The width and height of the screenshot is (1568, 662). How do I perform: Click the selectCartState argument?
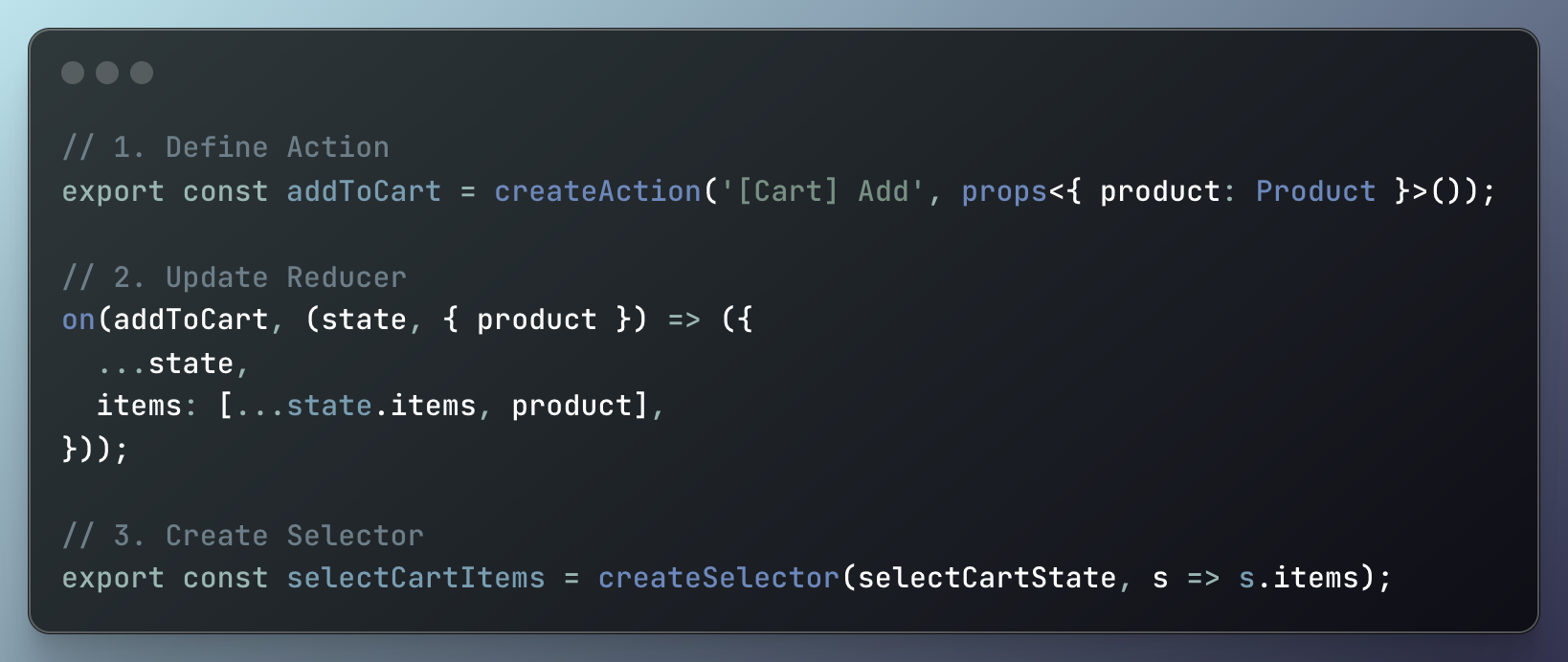[x=986, y=578]
